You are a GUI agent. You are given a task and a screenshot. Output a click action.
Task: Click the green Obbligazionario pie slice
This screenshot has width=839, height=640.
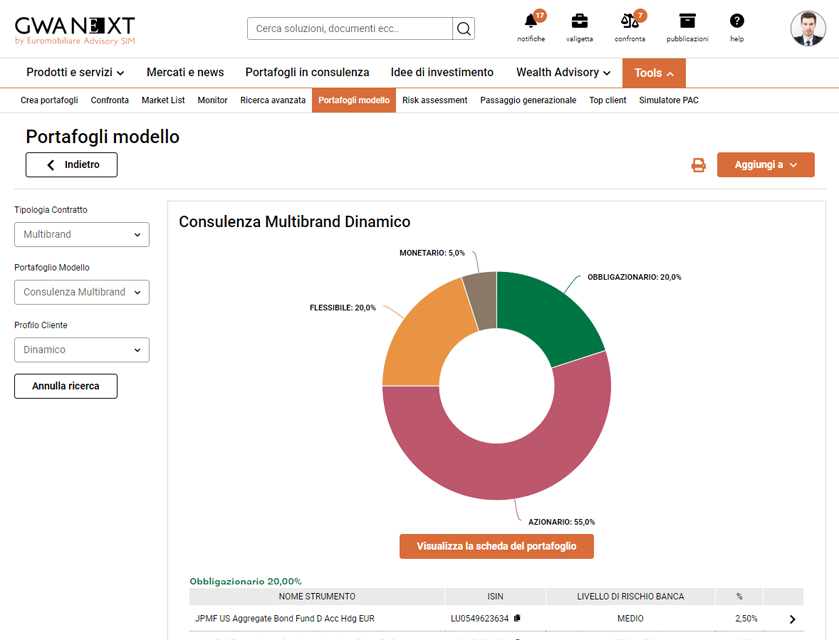click(548, 316)
